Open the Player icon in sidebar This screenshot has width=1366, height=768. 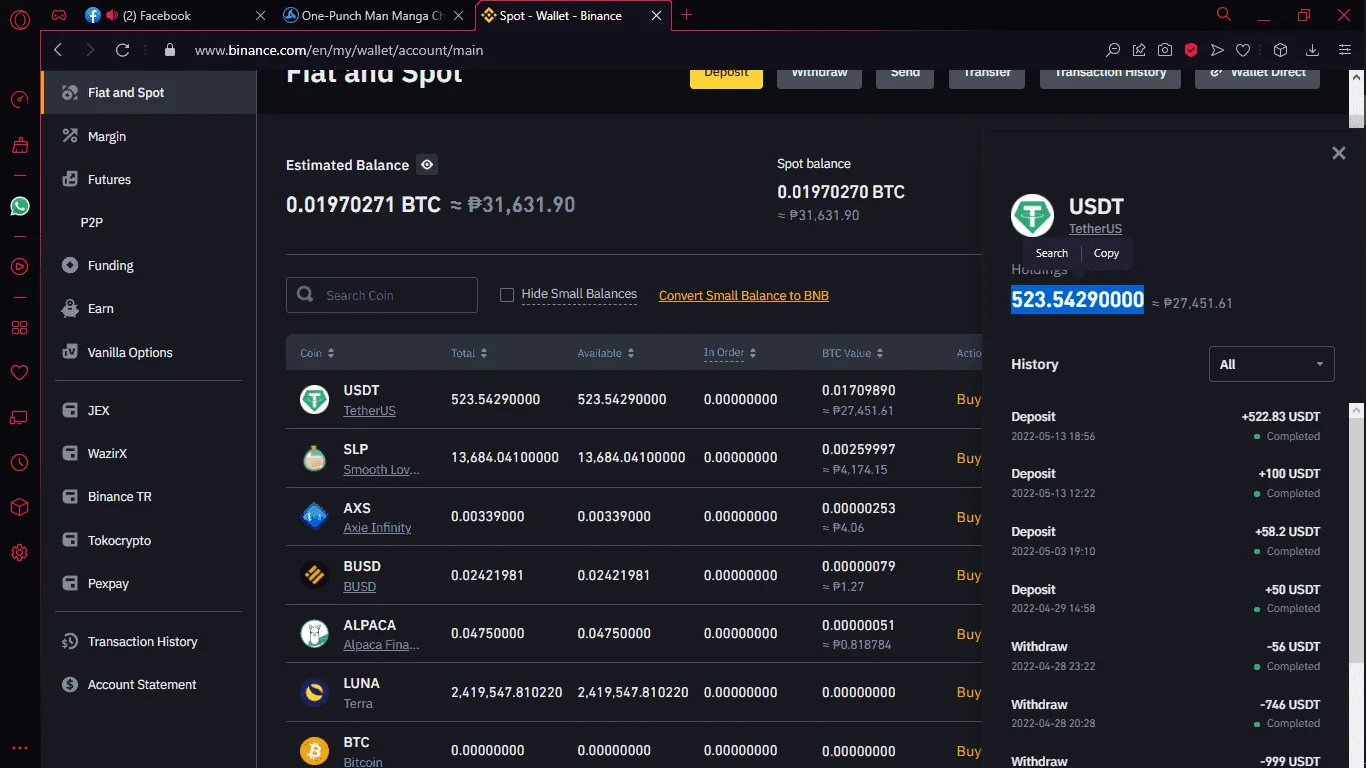click(x=19, y=266)
